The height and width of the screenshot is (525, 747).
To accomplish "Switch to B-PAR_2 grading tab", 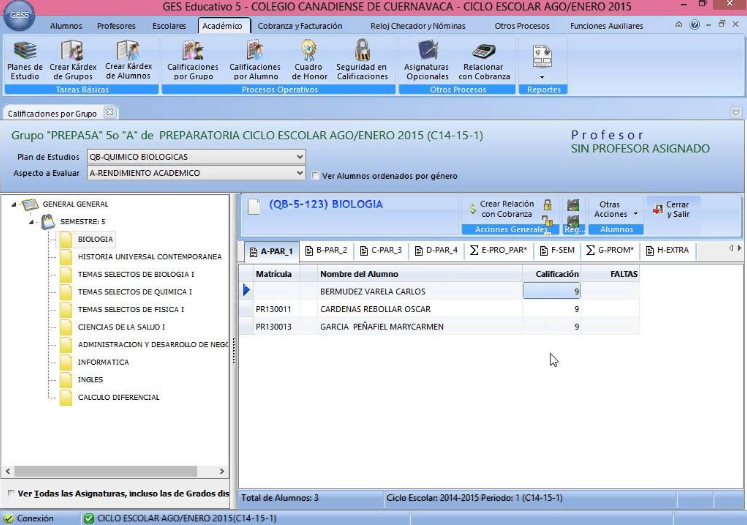I will pos(326,251).
